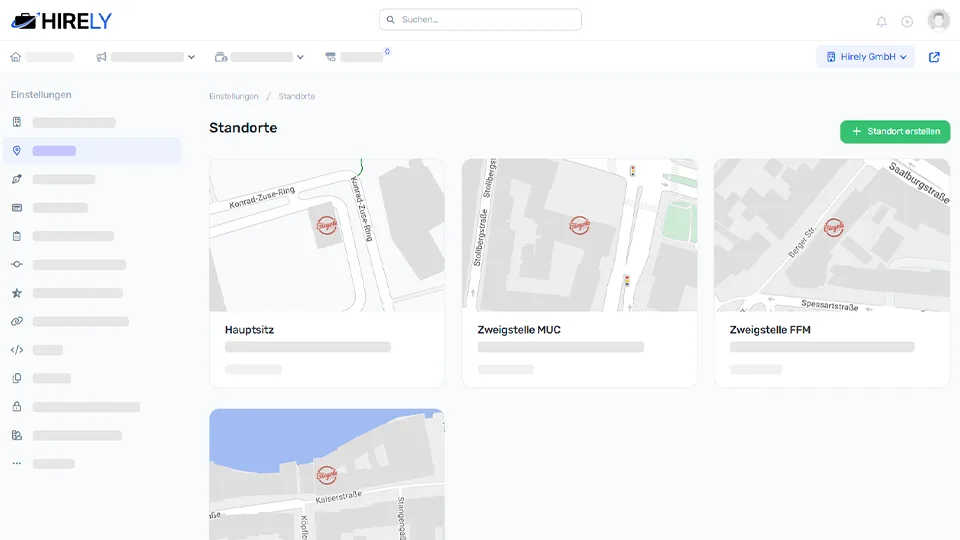Screen dimensions: 960x540
Task: Open the chain link sidebar item
Action: tap(17, 322)
